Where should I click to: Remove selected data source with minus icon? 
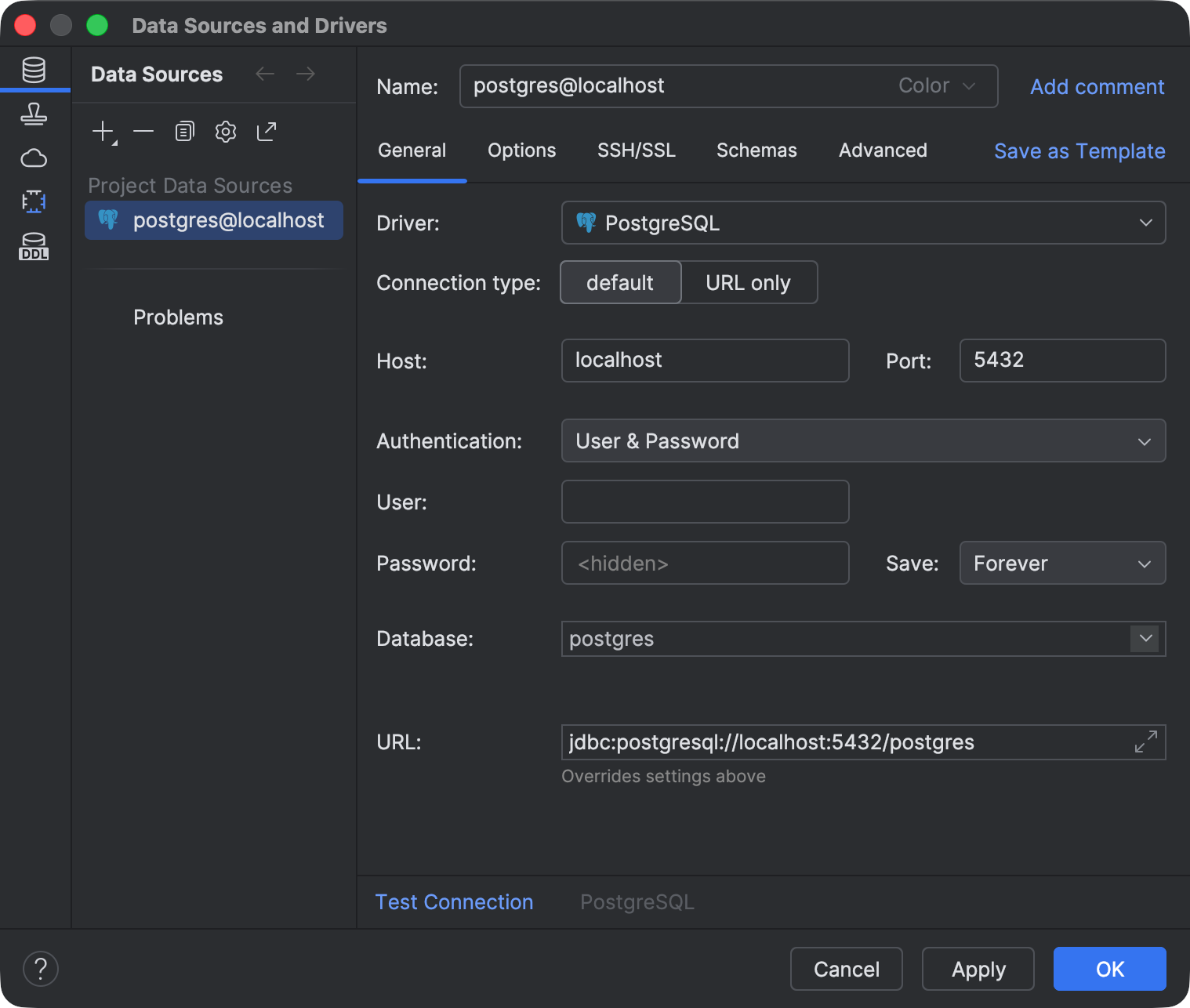pos(143,131)
